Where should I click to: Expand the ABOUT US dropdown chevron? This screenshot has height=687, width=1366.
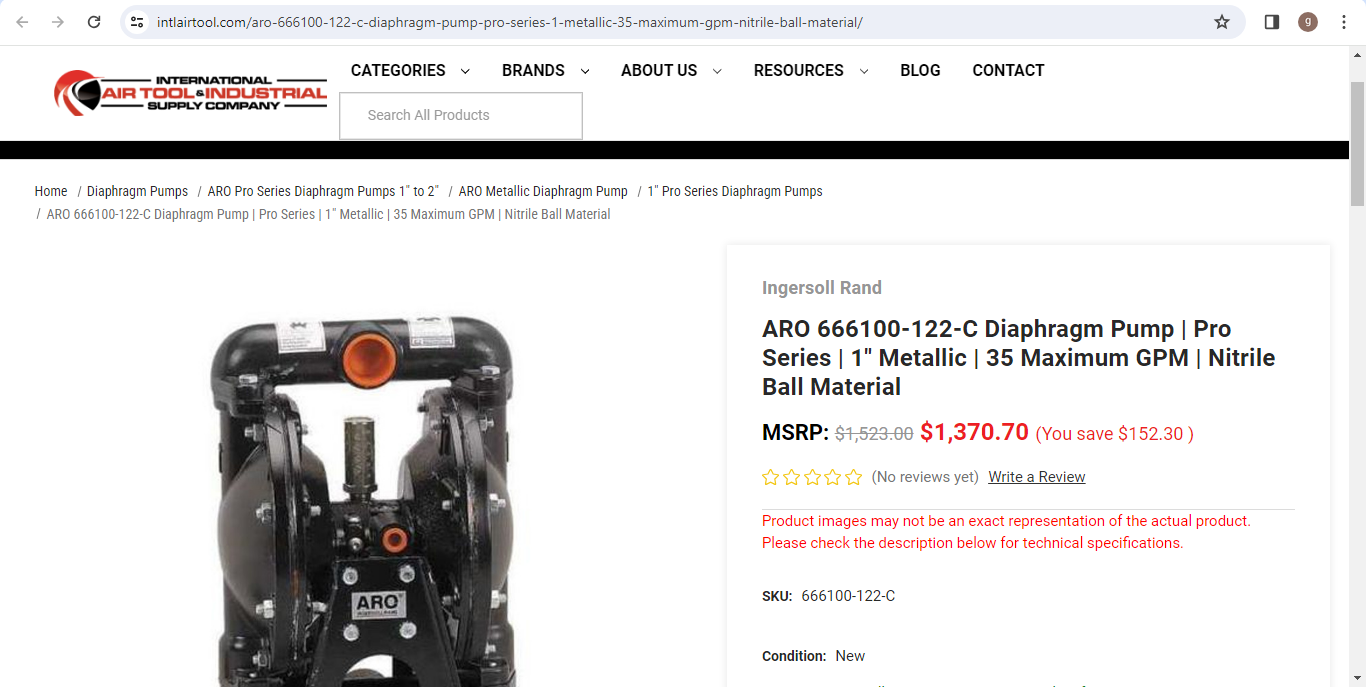point(717,71)
